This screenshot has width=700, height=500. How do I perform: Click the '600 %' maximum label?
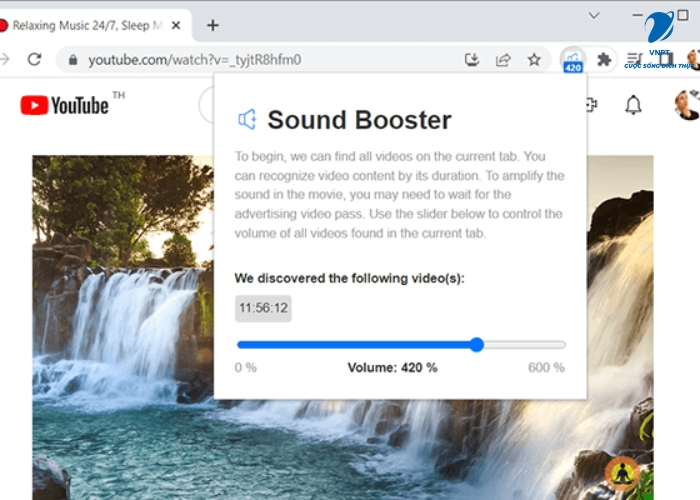[x=546, y=368]
